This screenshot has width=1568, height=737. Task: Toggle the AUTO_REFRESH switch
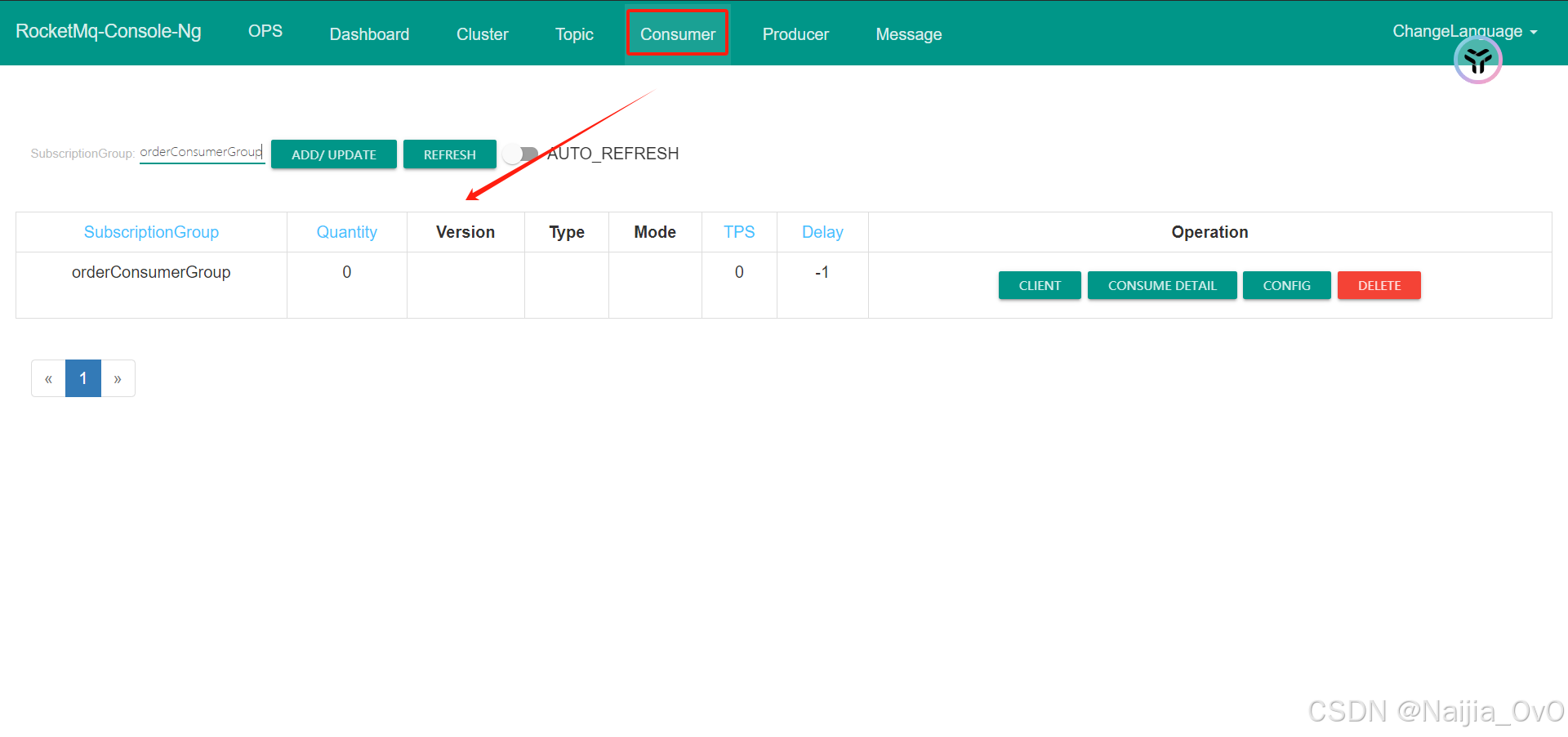coord(520,154)
